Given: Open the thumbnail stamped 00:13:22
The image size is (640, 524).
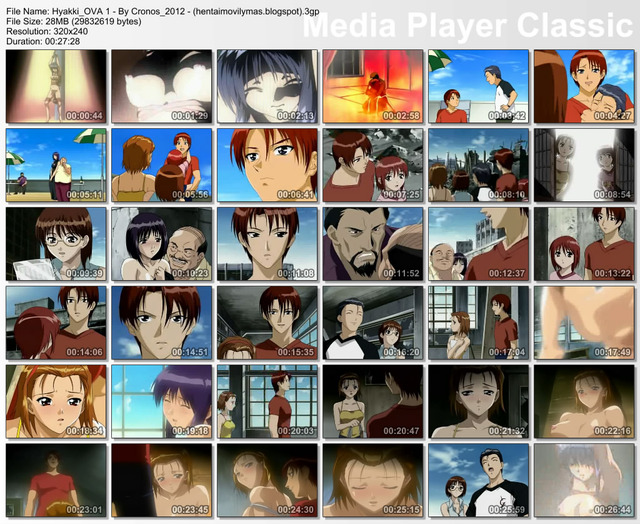Looking at the screenshot, I should (x=584, y=244).
